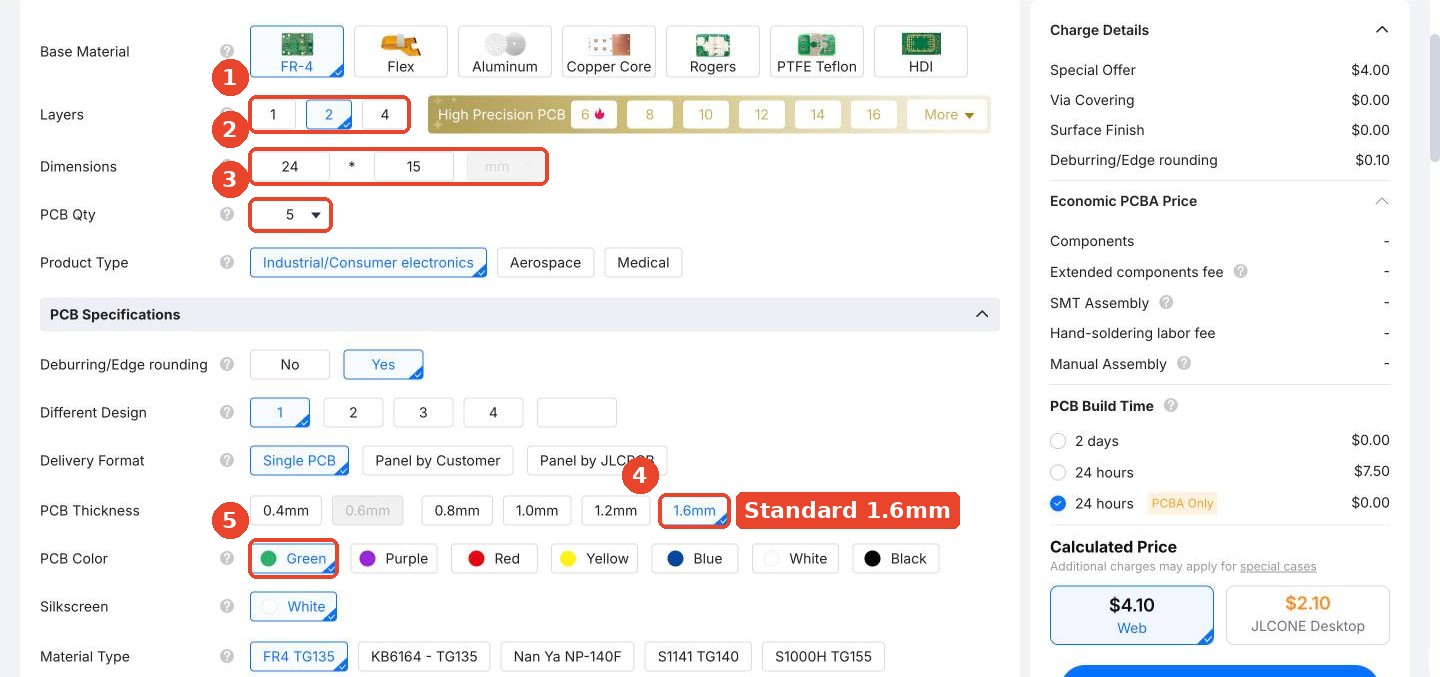
Task: Open help icon for PCB Thickness
Action: pos(227,511)
